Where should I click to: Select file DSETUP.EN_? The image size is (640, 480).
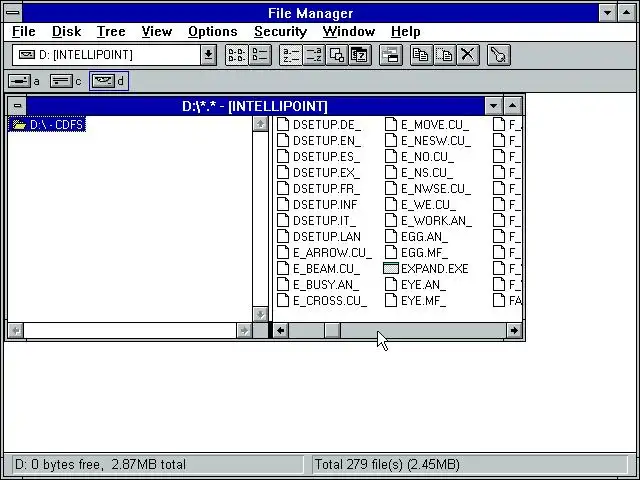pyautogui.click(x=319, y=140)
